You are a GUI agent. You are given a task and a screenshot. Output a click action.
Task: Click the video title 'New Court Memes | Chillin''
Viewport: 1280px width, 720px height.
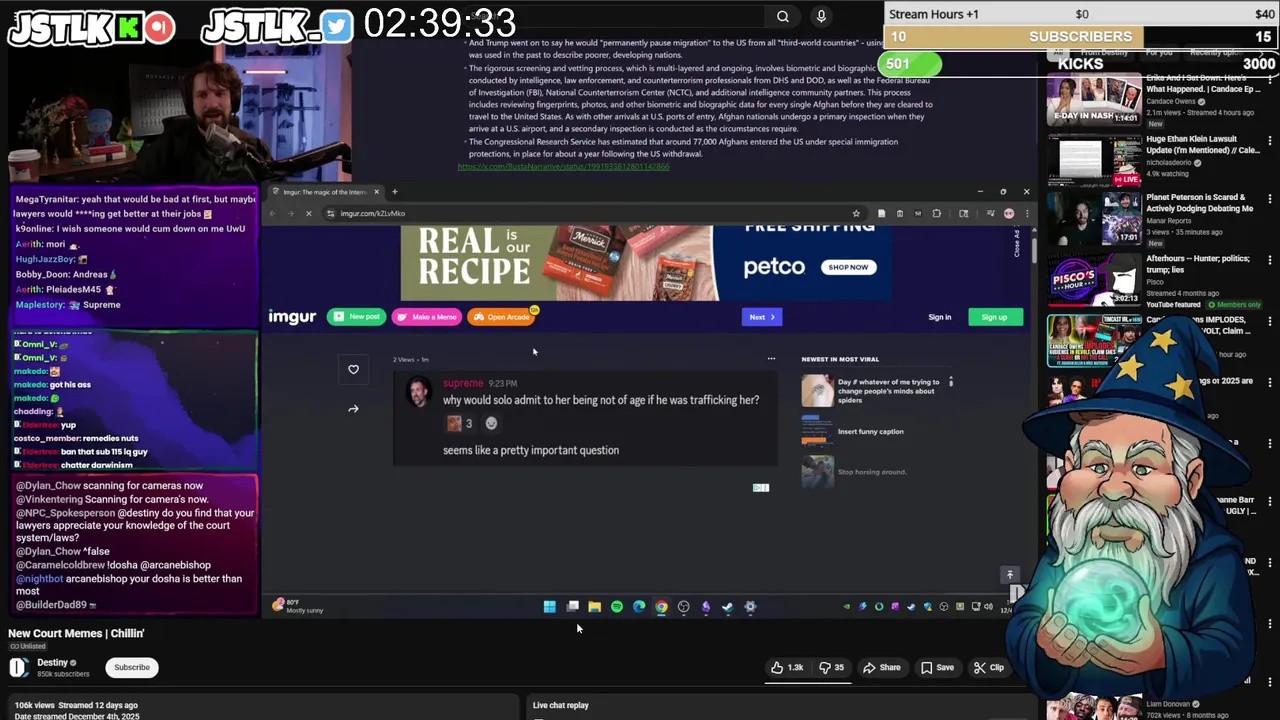coord(76,633)
